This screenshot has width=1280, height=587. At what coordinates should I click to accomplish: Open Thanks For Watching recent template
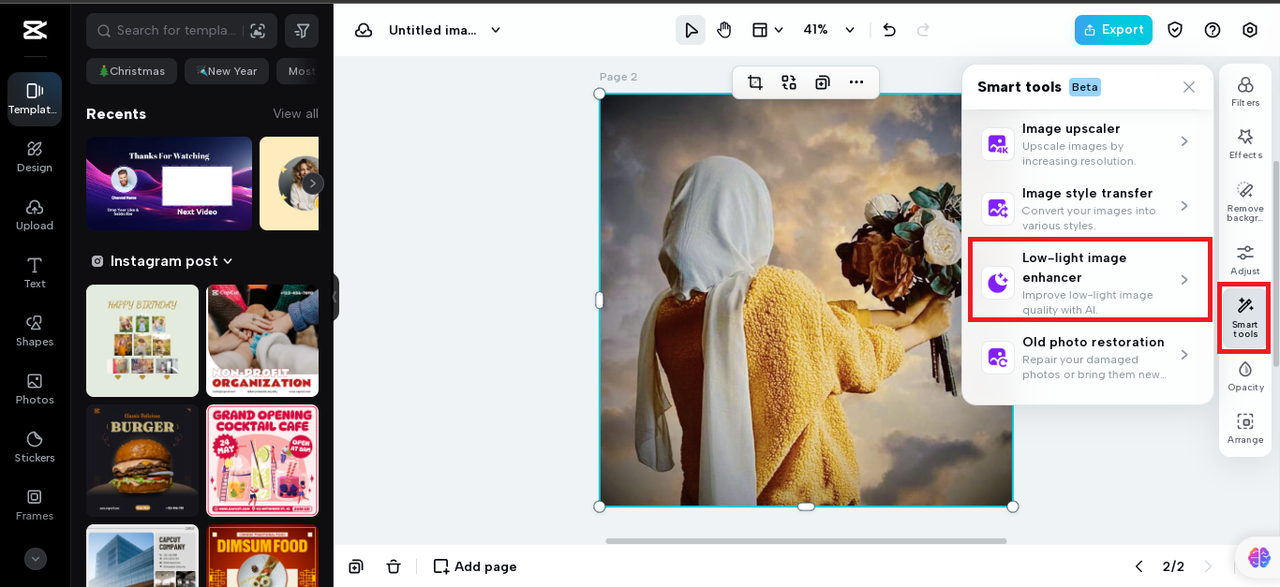coord(169,183)
